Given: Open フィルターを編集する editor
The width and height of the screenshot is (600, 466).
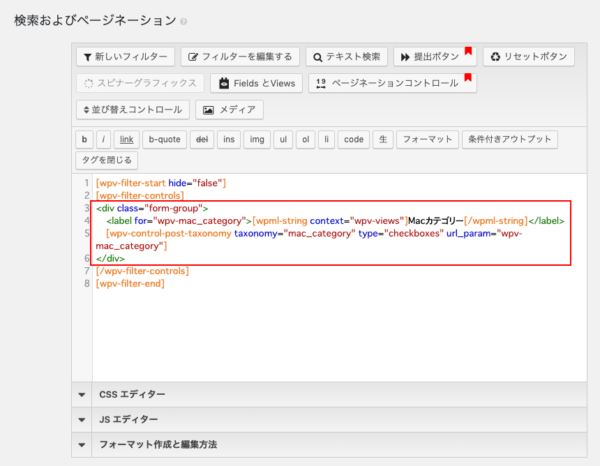Looking at the screenshot, I should 241,57.
